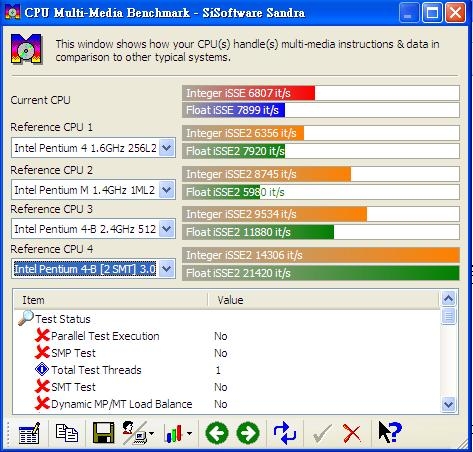Go back with green left arrow
Image resolution: width=473 pixels, height=452 pixels.
(x=217, y=433)
